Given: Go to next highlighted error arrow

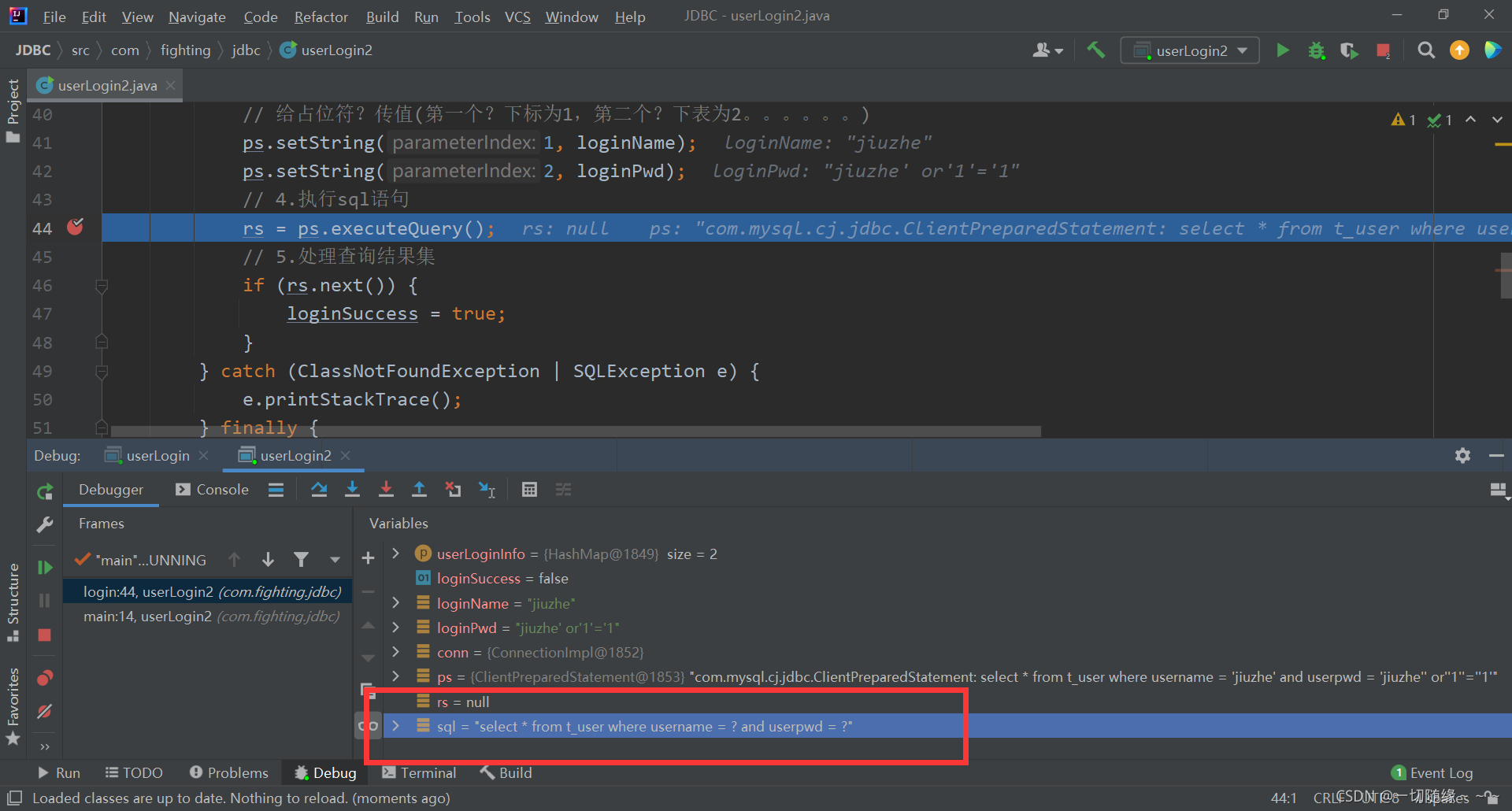Looking at the screenshot, I should pos(1497,120).
